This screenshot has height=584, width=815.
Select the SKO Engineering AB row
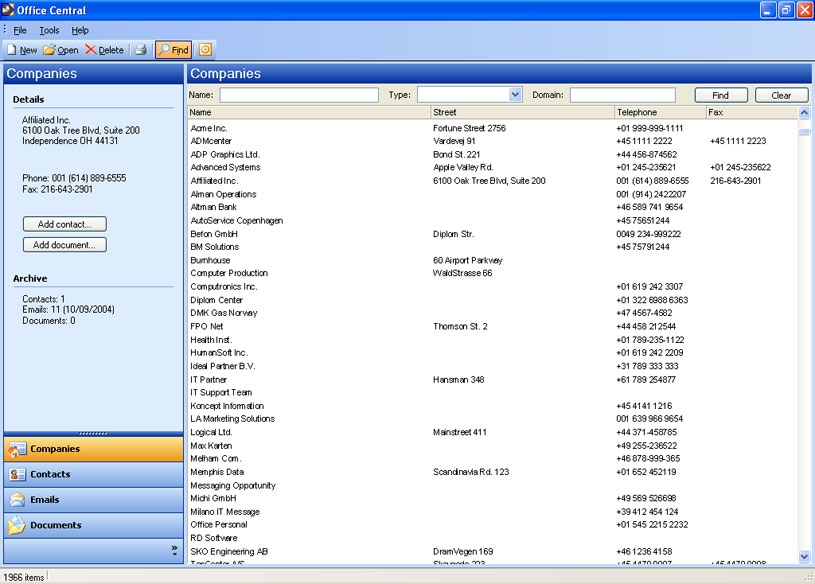click(x=492, y=551)
